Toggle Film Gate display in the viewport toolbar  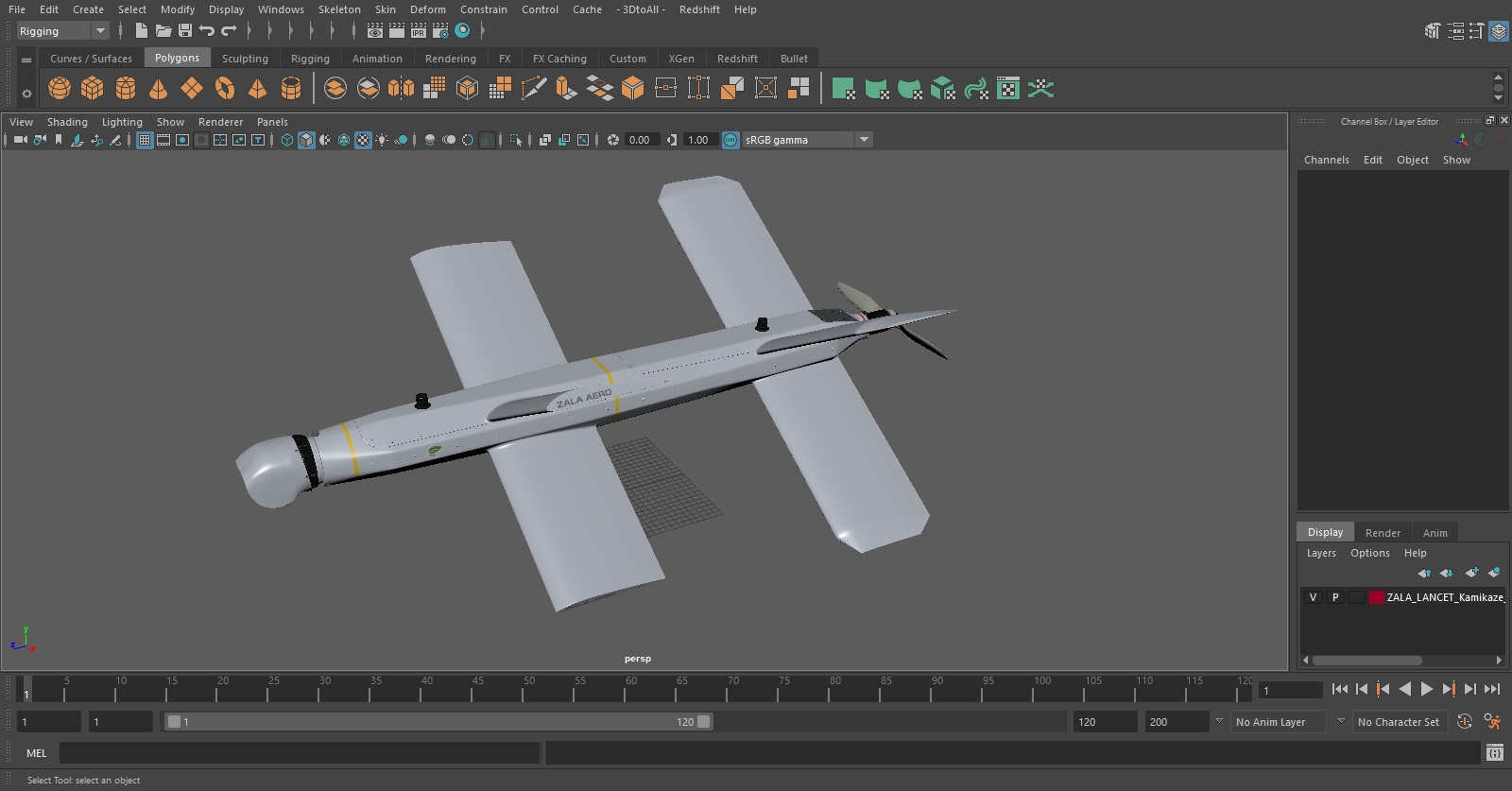163,140
